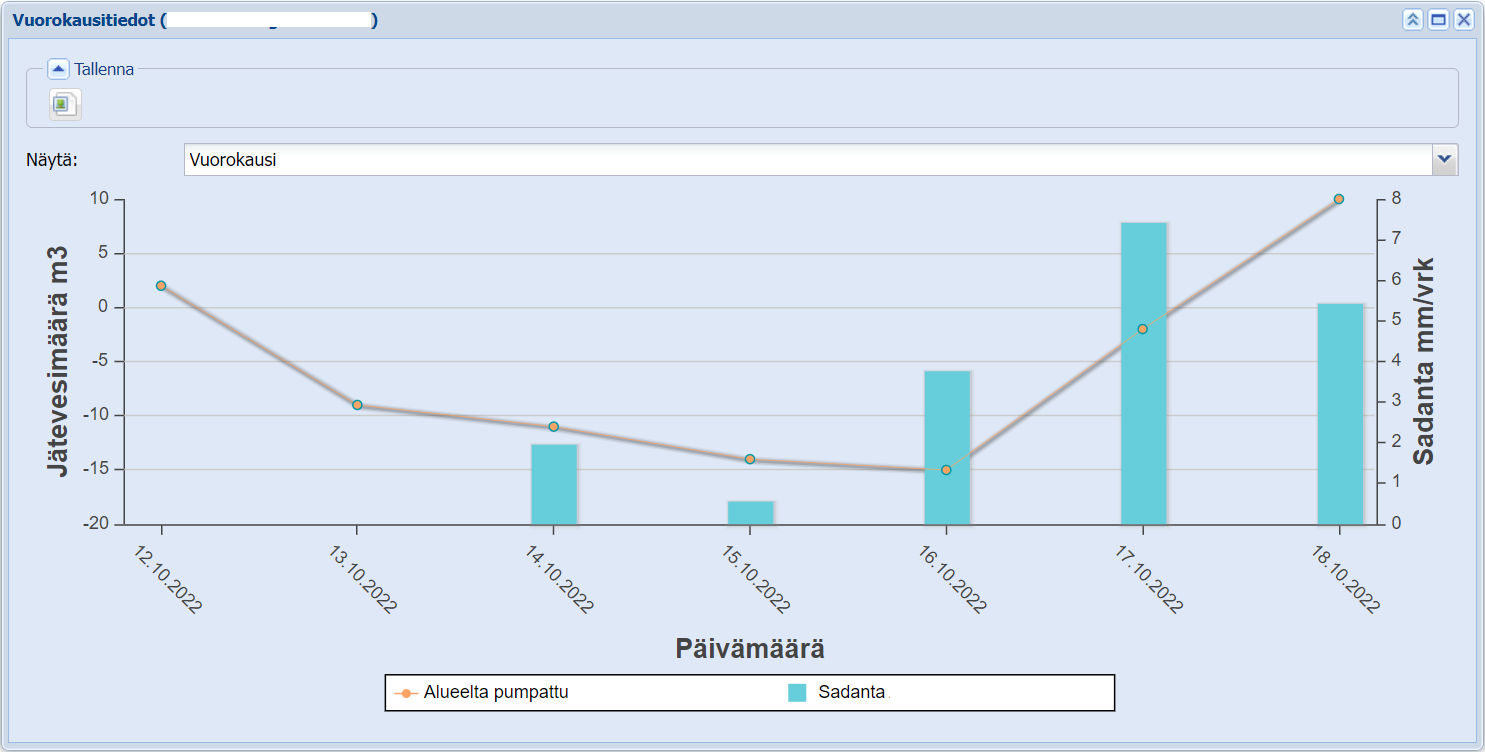Click the export image icon under Tallenna

point(65,104)
